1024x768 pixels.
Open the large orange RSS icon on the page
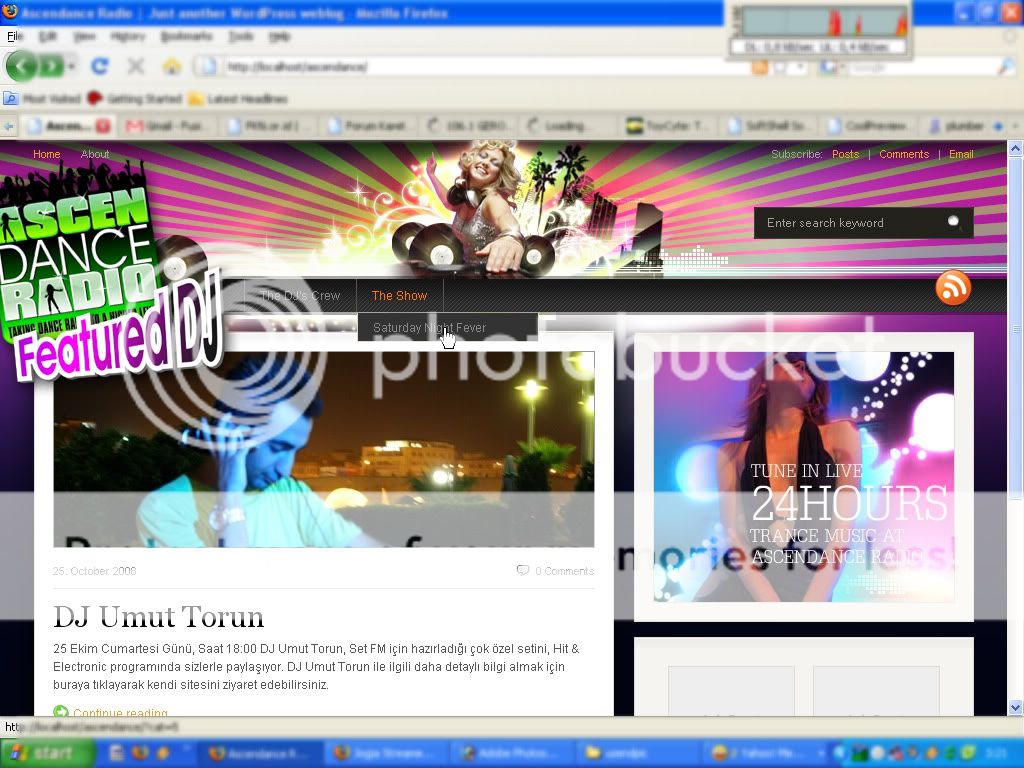[953, 287]
